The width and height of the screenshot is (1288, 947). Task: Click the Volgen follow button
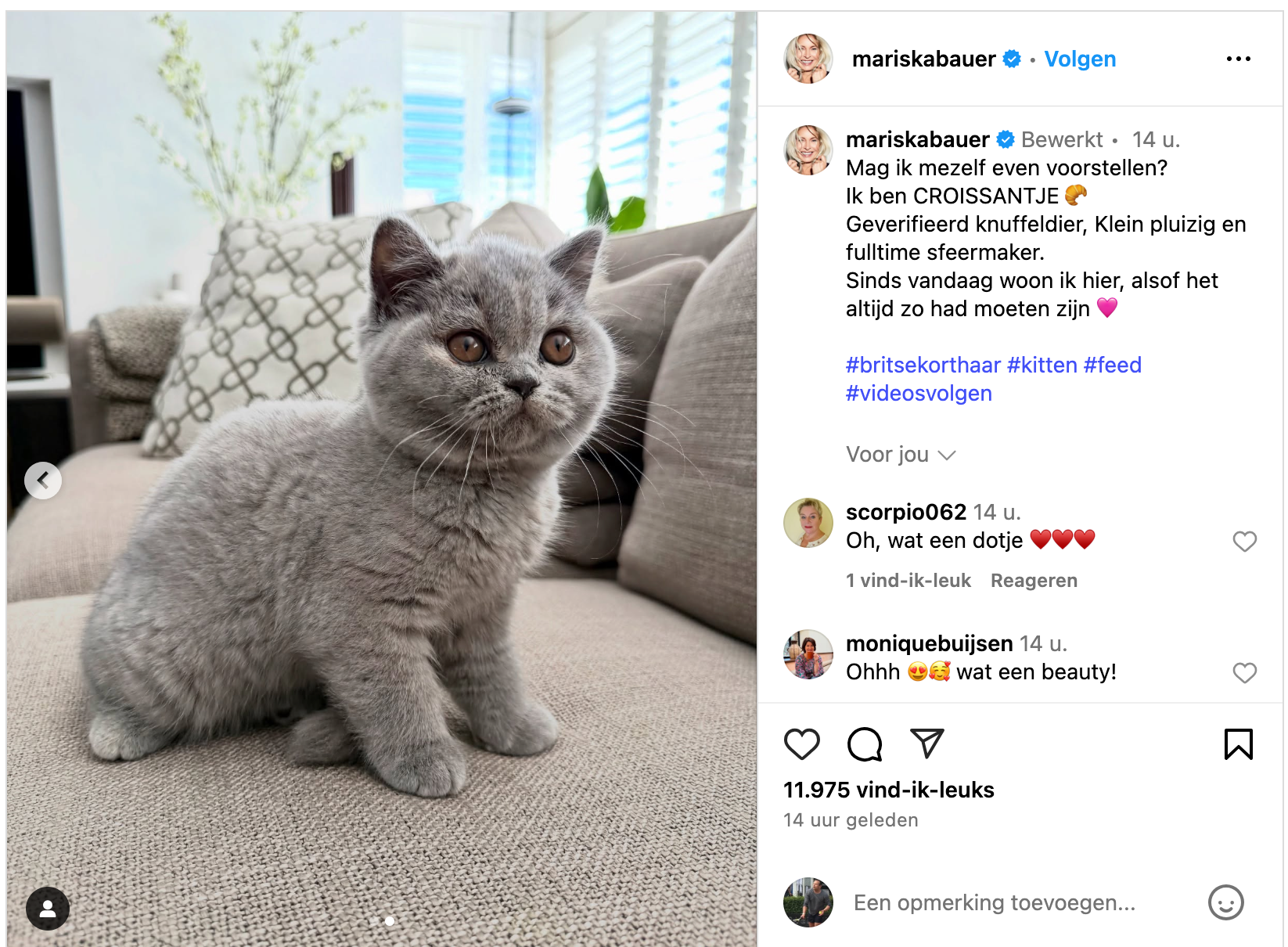coord(1080,59)
